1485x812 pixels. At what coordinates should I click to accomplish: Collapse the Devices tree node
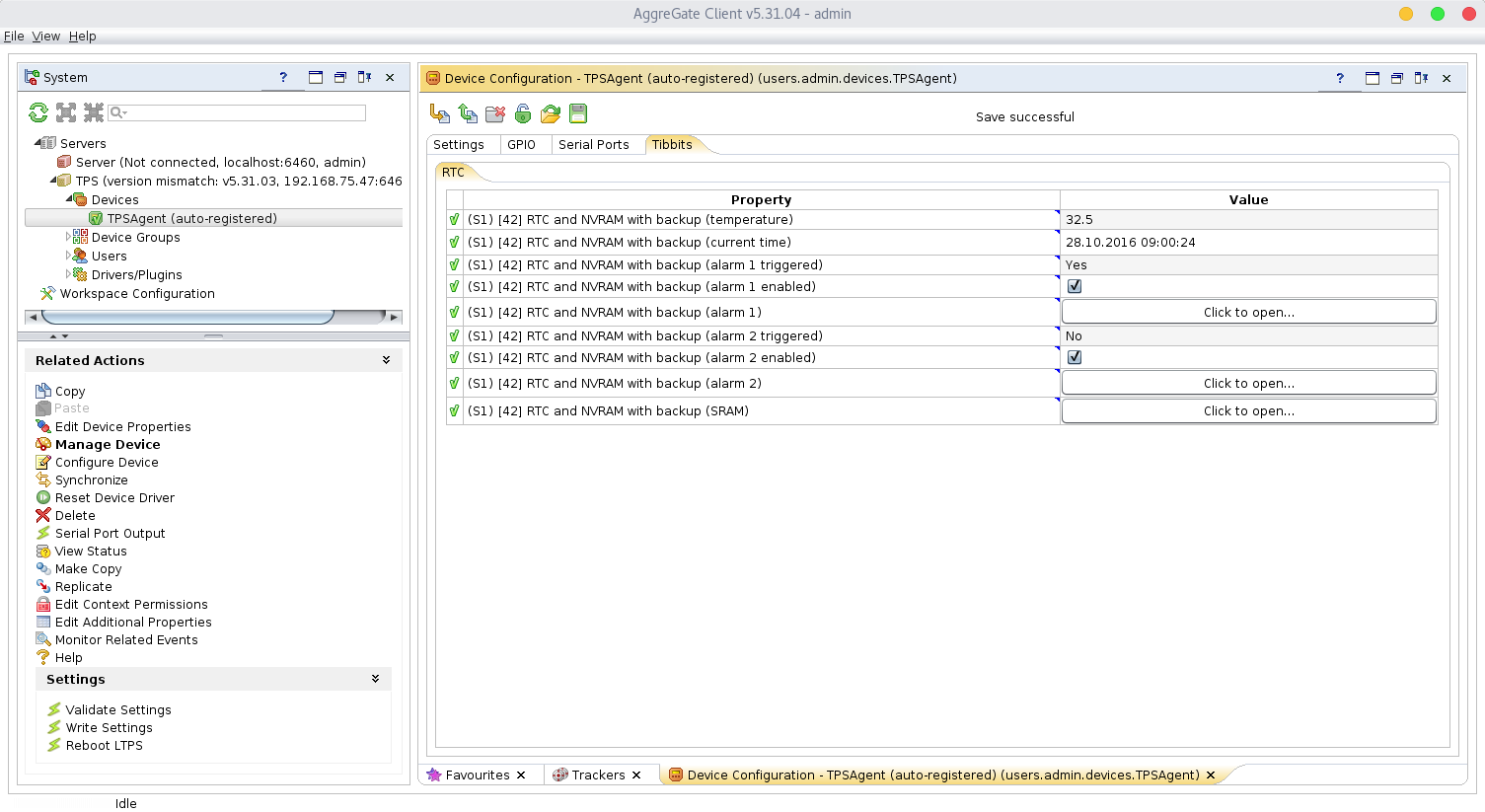tap(69, 199)
